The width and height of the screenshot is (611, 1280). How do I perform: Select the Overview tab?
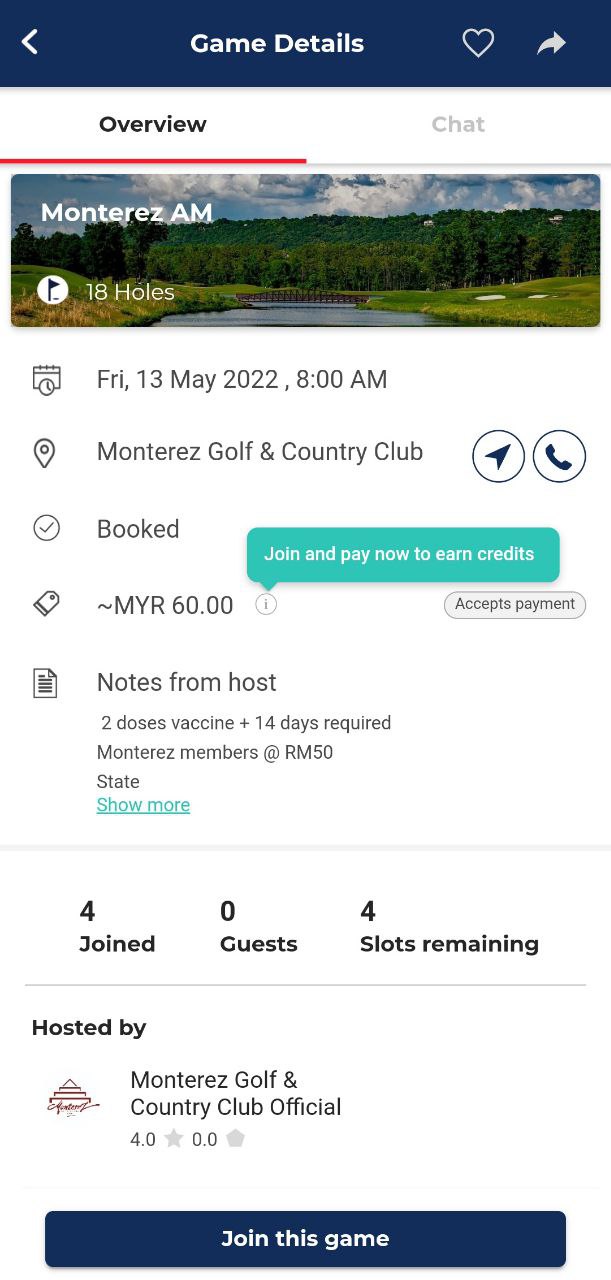tap(153, 125)
